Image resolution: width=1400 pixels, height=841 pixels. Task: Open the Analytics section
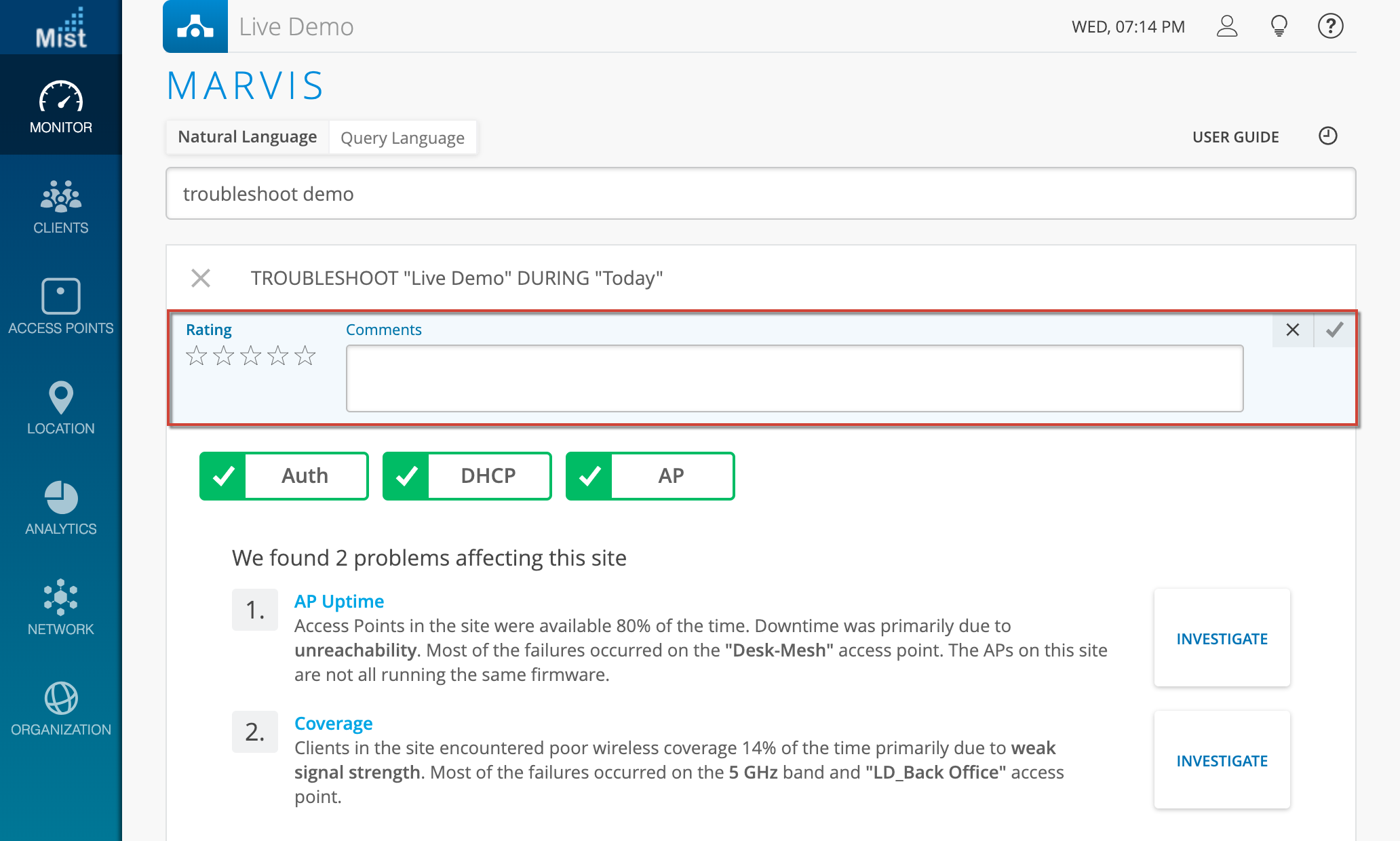click(x=60, y=508)
